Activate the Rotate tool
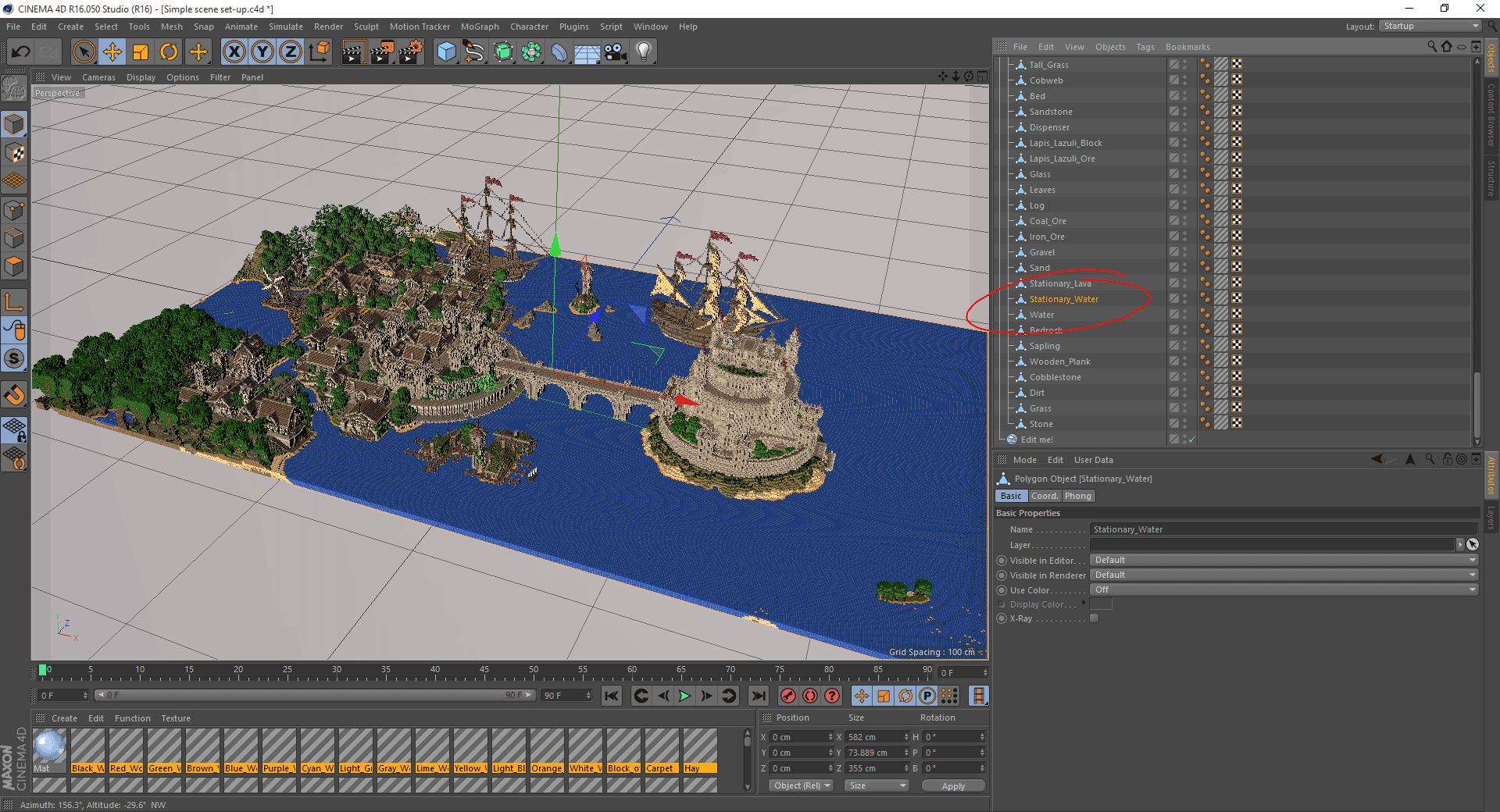This screenshot has height=812, width=1500. 169,52
